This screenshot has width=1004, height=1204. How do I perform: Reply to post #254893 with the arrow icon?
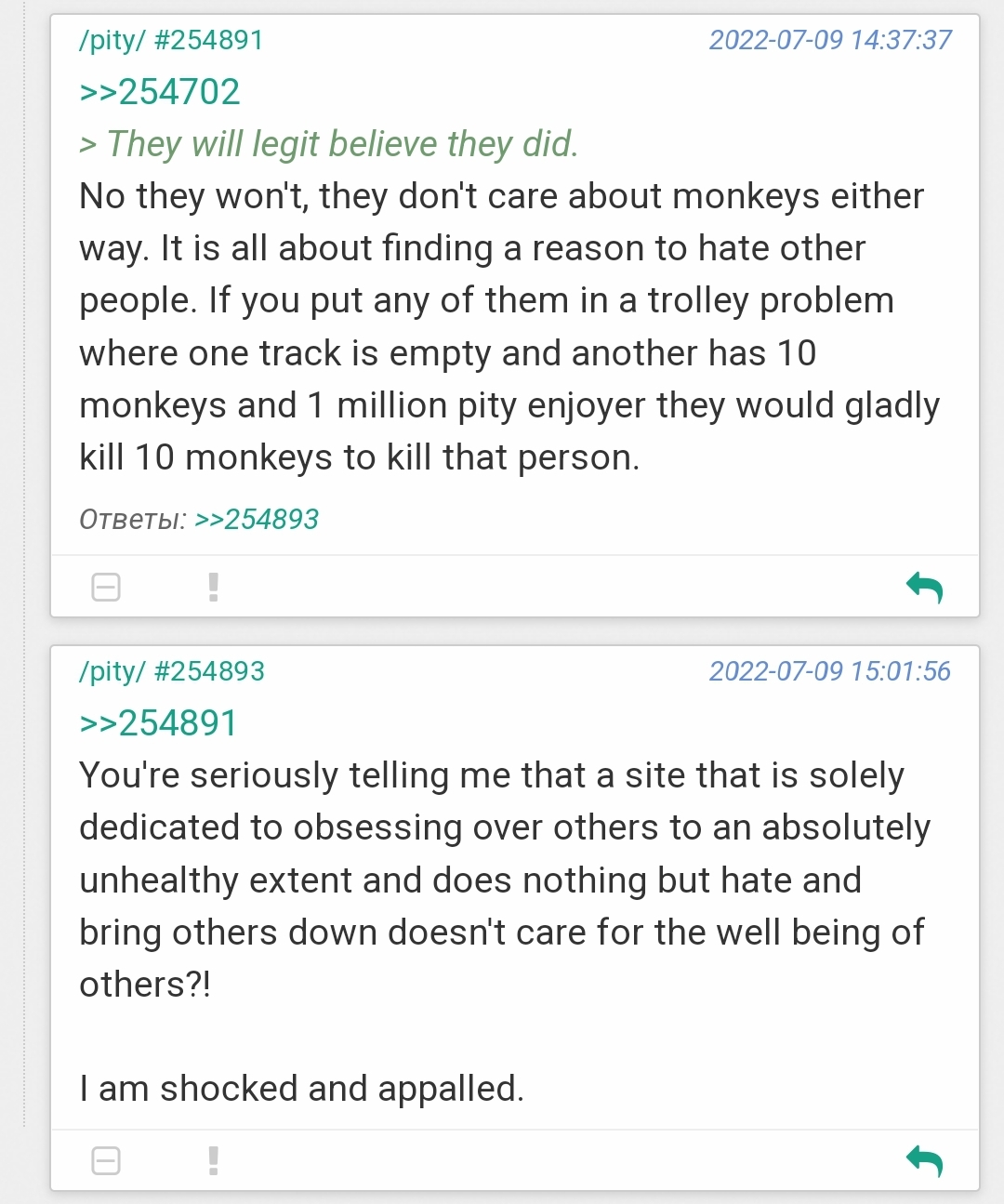coord(924,1160)
